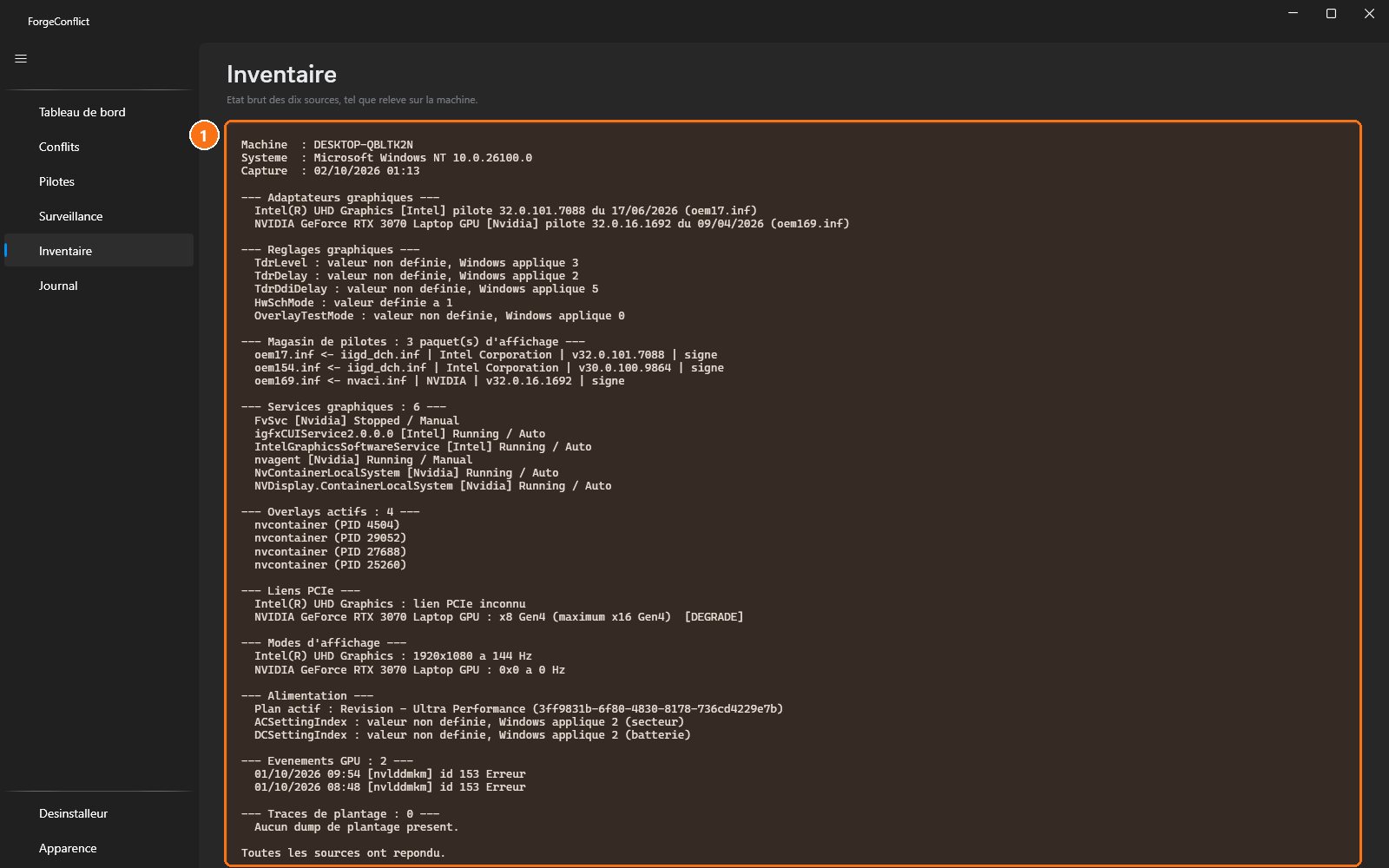Click the Aucun dump de plantage line
Image resolution: width=1389 pixels, height=868 pixels.
[356, 827]
